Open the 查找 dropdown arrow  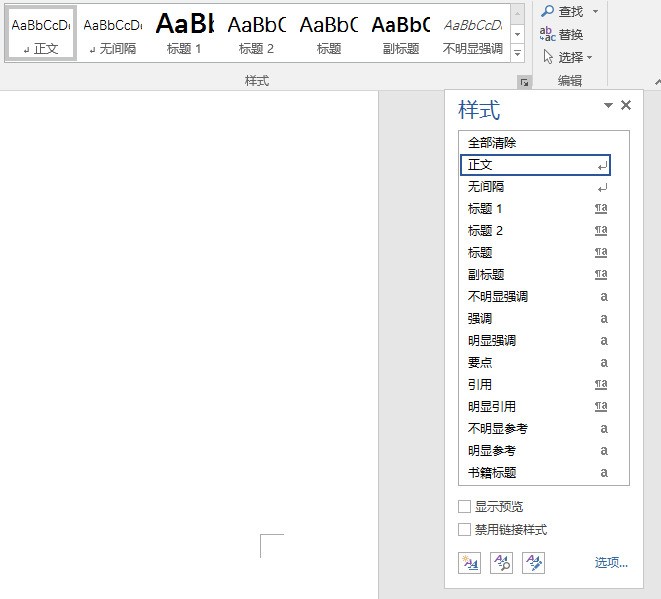coord(595,11)
